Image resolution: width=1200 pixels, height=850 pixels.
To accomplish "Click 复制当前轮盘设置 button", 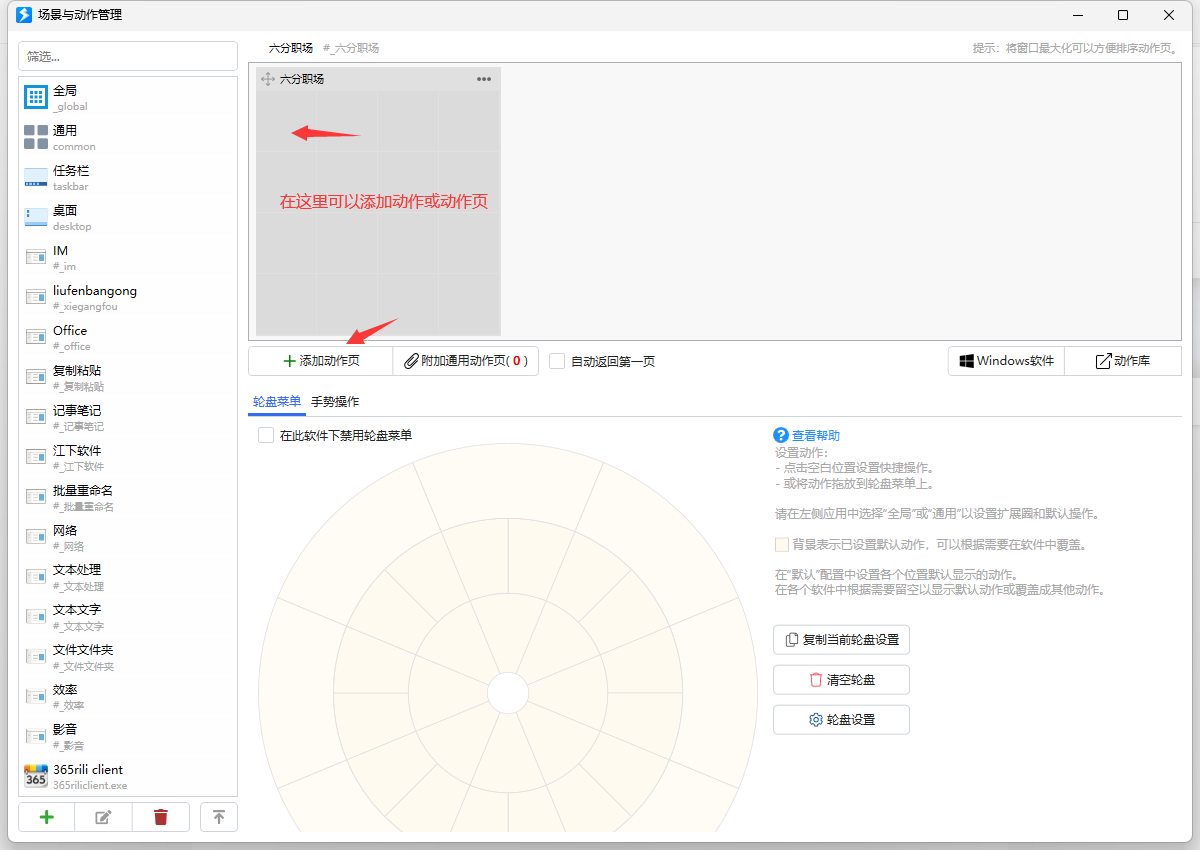I will coord(841,639).
